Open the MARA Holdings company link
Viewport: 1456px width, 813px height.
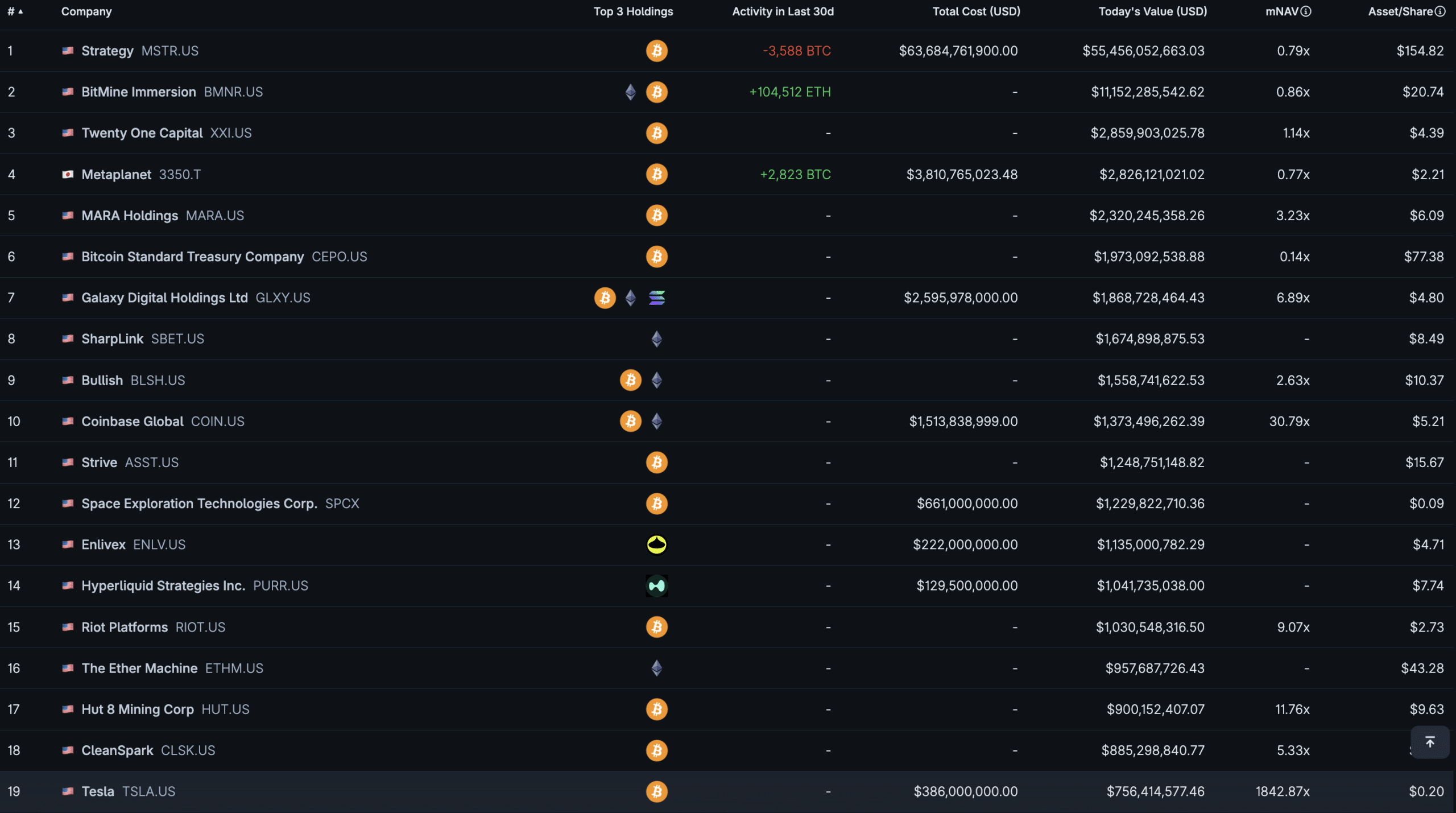coord(163,216)
